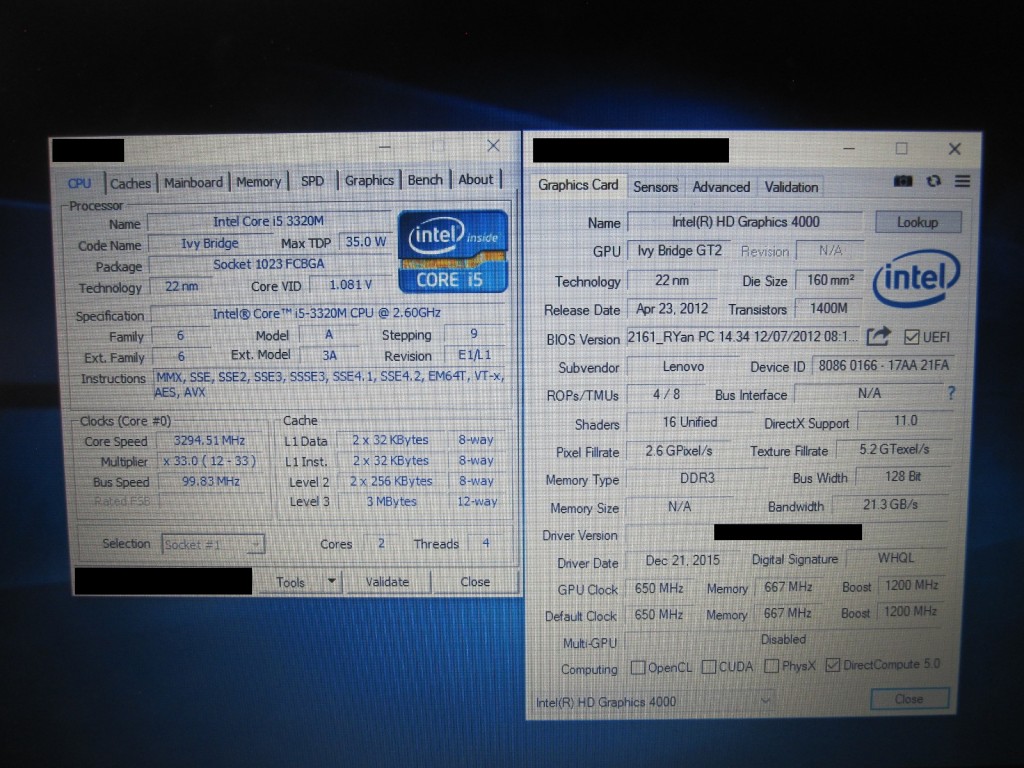Click the Max TDP value '35.0 W'
The image size is (1024, 768).
(366, 242)
